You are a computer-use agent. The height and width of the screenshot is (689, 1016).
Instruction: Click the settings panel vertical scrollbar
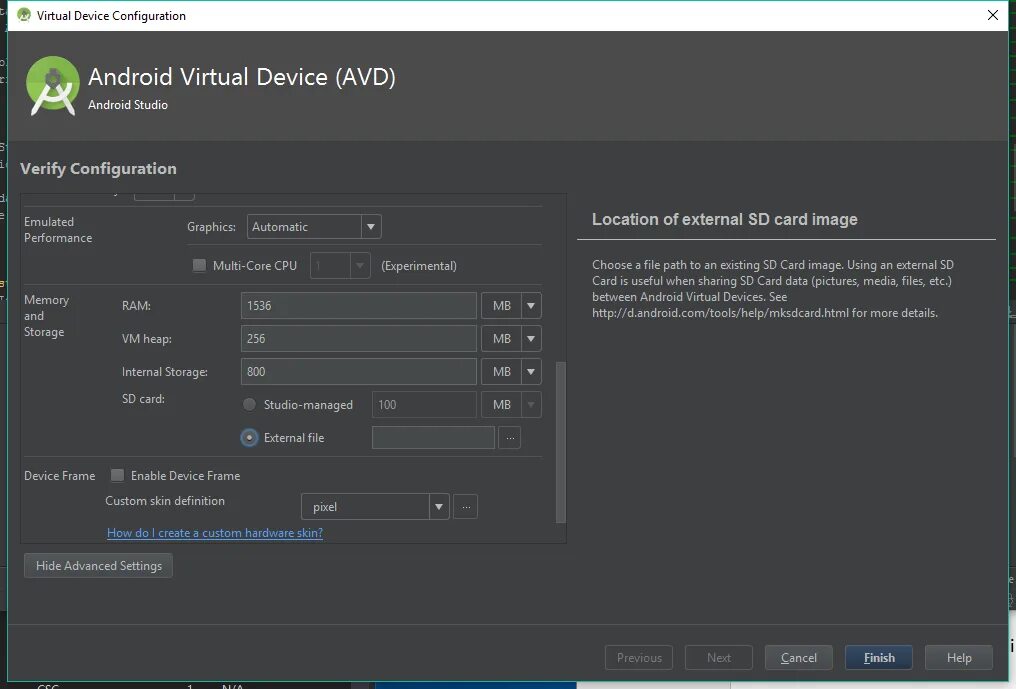[x=561, y=441]
